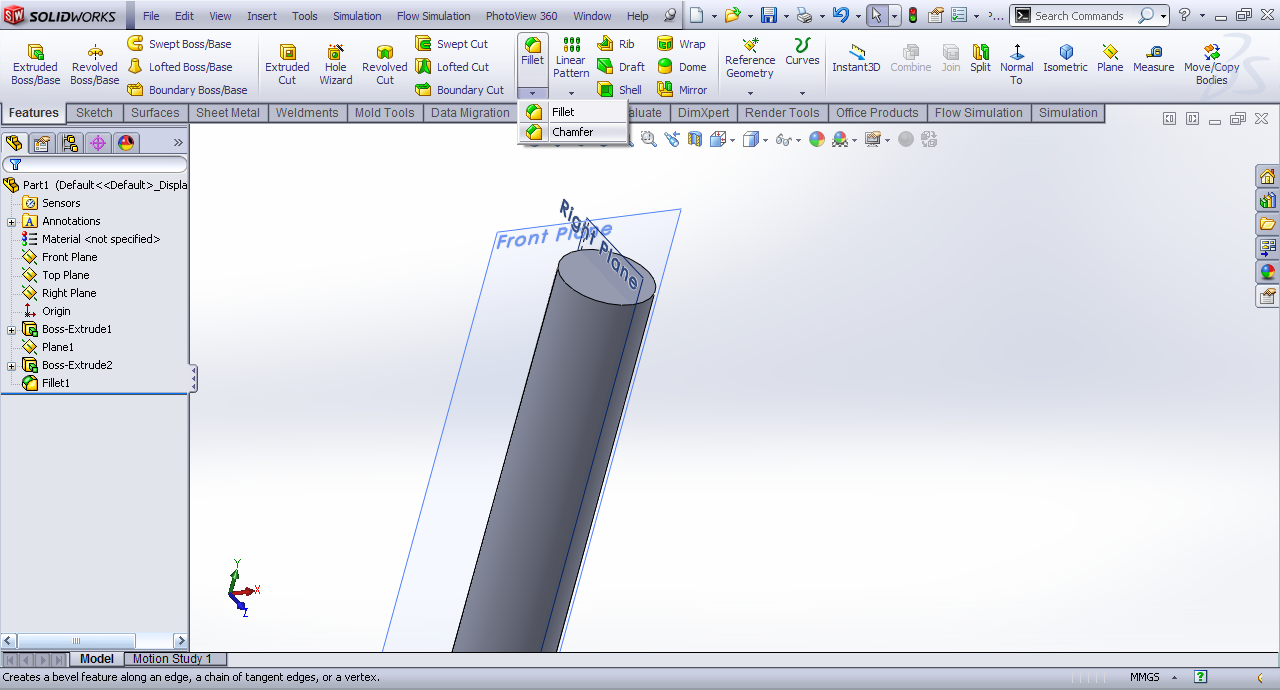
Task: Click the Move/Copy Bodies tool
Action: pos(1211,65)
